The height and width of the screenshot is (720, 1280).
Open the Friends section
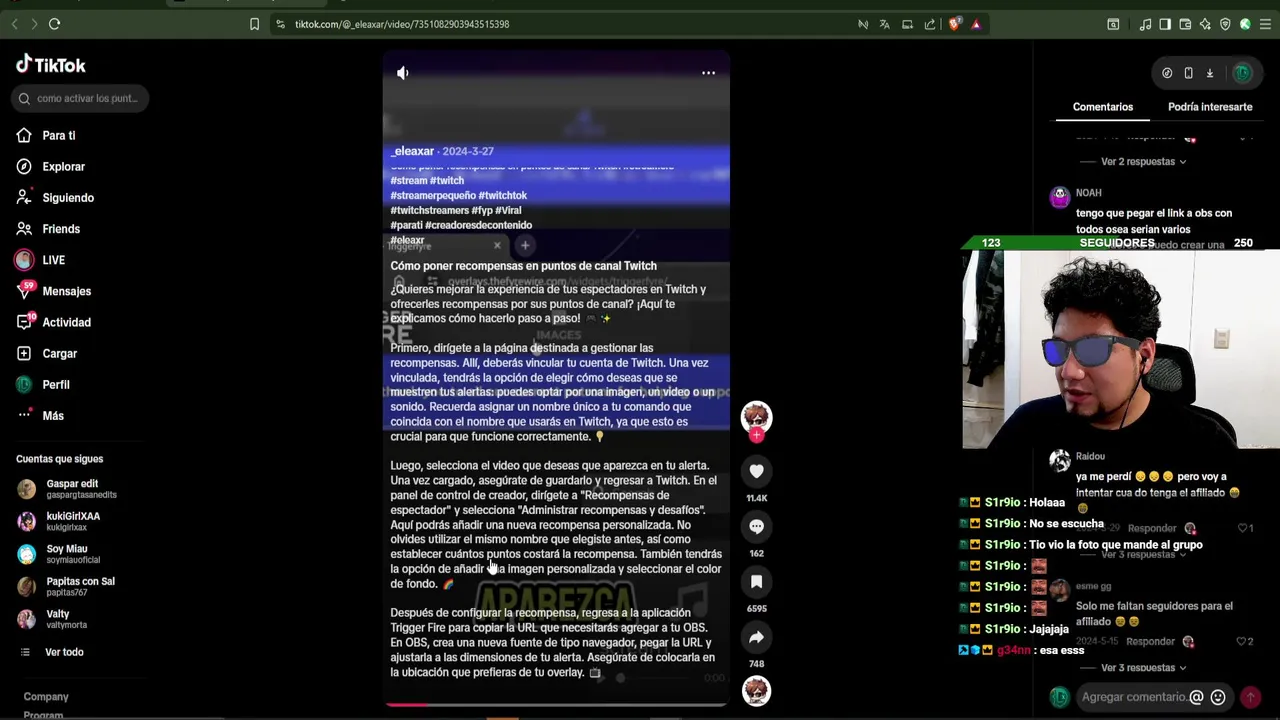click(49, 229)
